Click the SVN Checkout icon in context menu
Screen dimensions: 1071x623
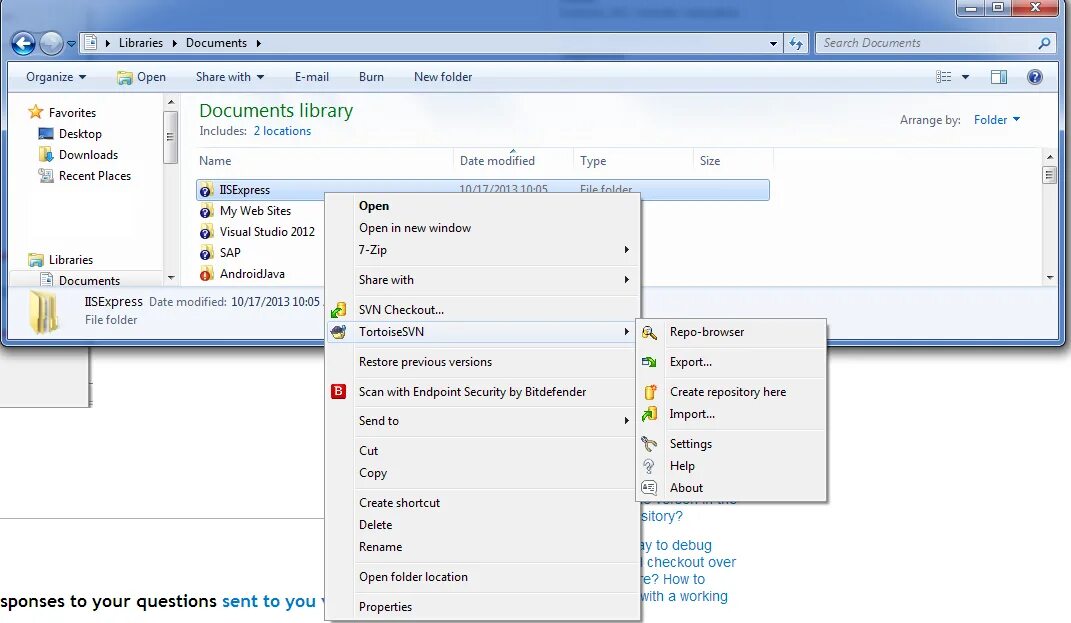[339, 310]
